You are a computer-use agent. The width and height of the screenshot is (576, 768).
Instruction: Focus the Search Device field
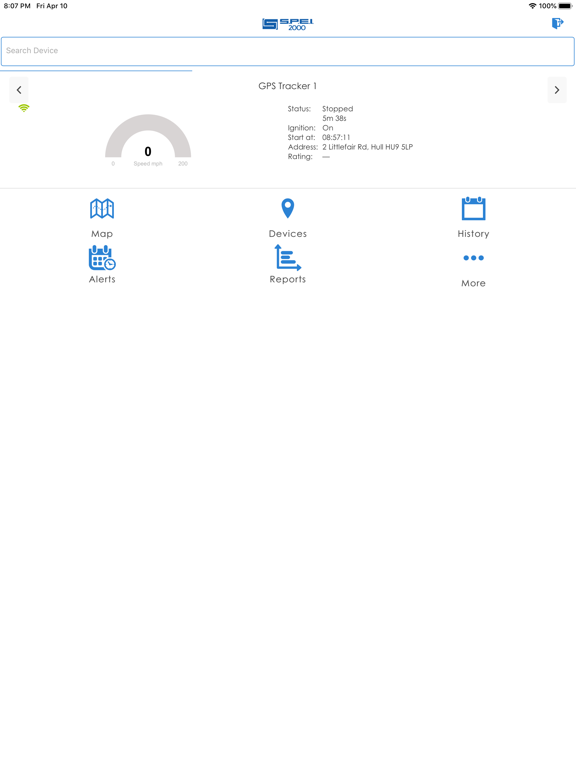point(288,51)
